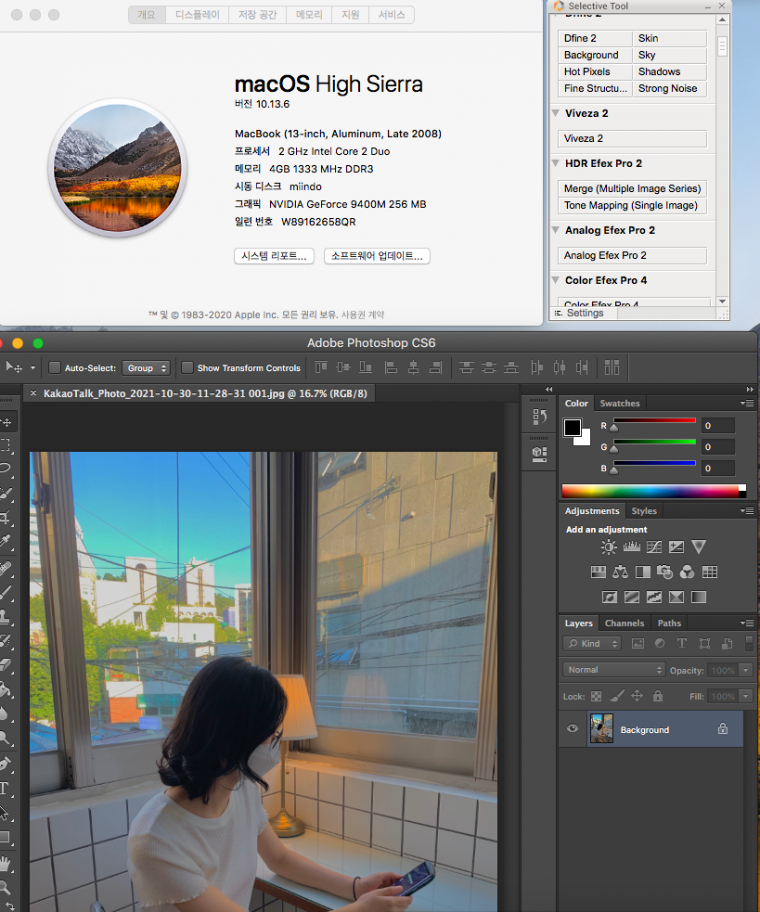Add a Black & White adjustment
The width and height of the screenshot is (760, 912).
click(x=643, y=572)
